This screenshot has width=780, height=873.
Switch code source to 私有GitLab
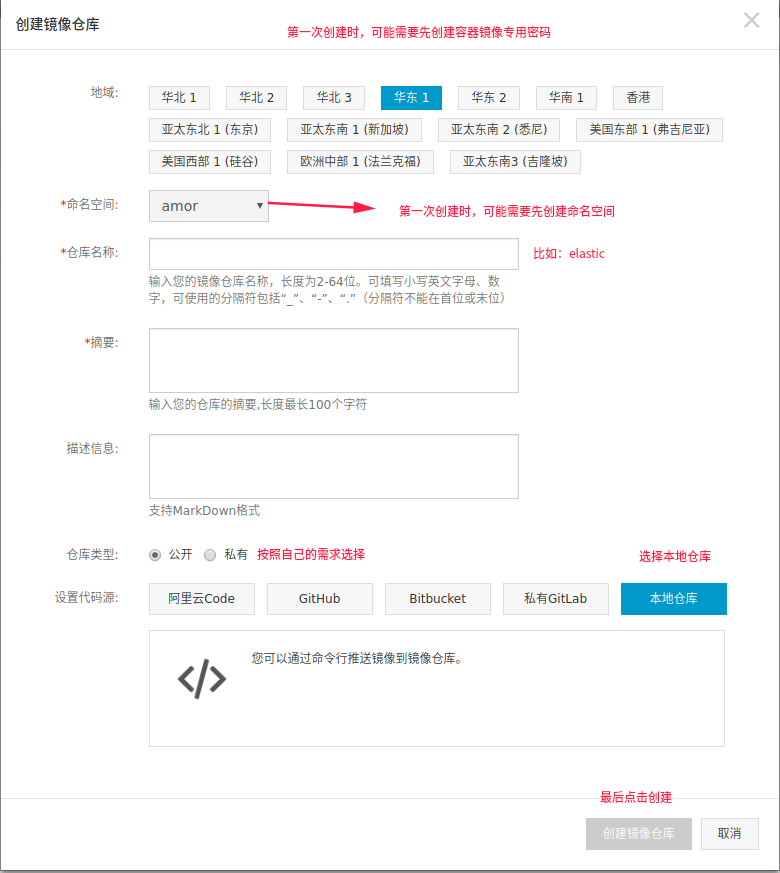(556, 599)
